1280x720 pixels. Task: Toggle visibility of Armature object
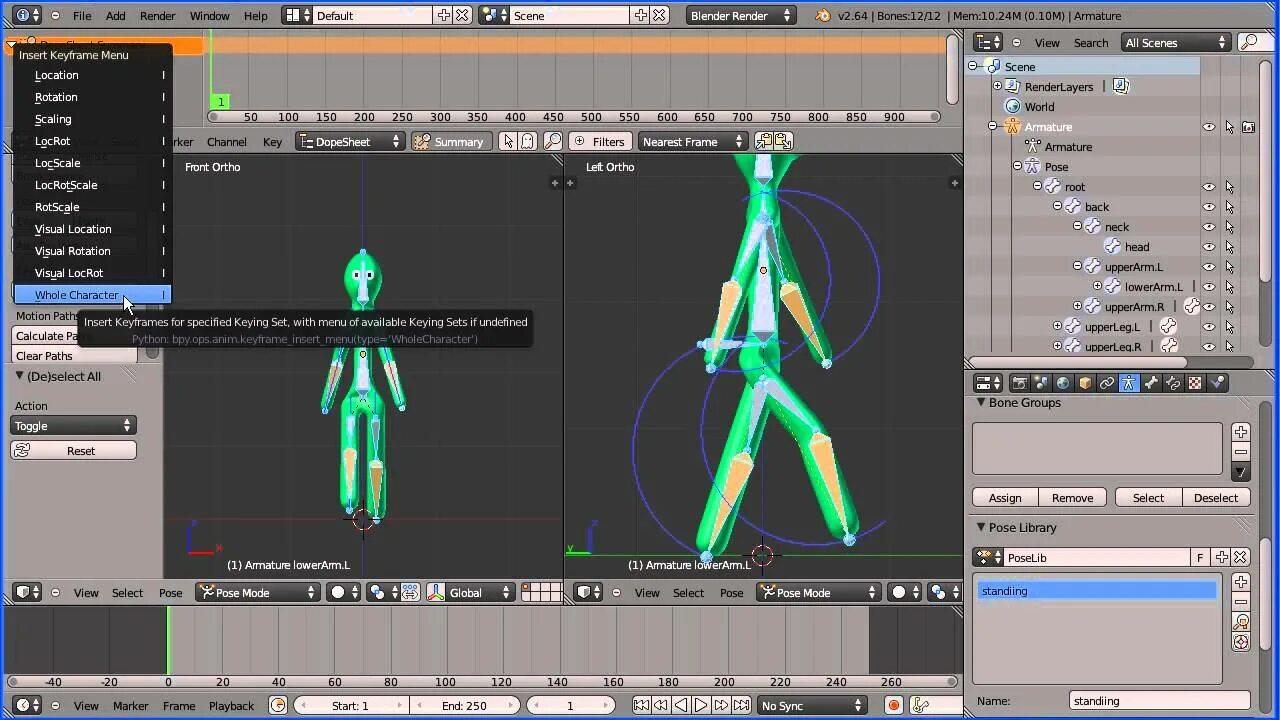(1209, 127)
